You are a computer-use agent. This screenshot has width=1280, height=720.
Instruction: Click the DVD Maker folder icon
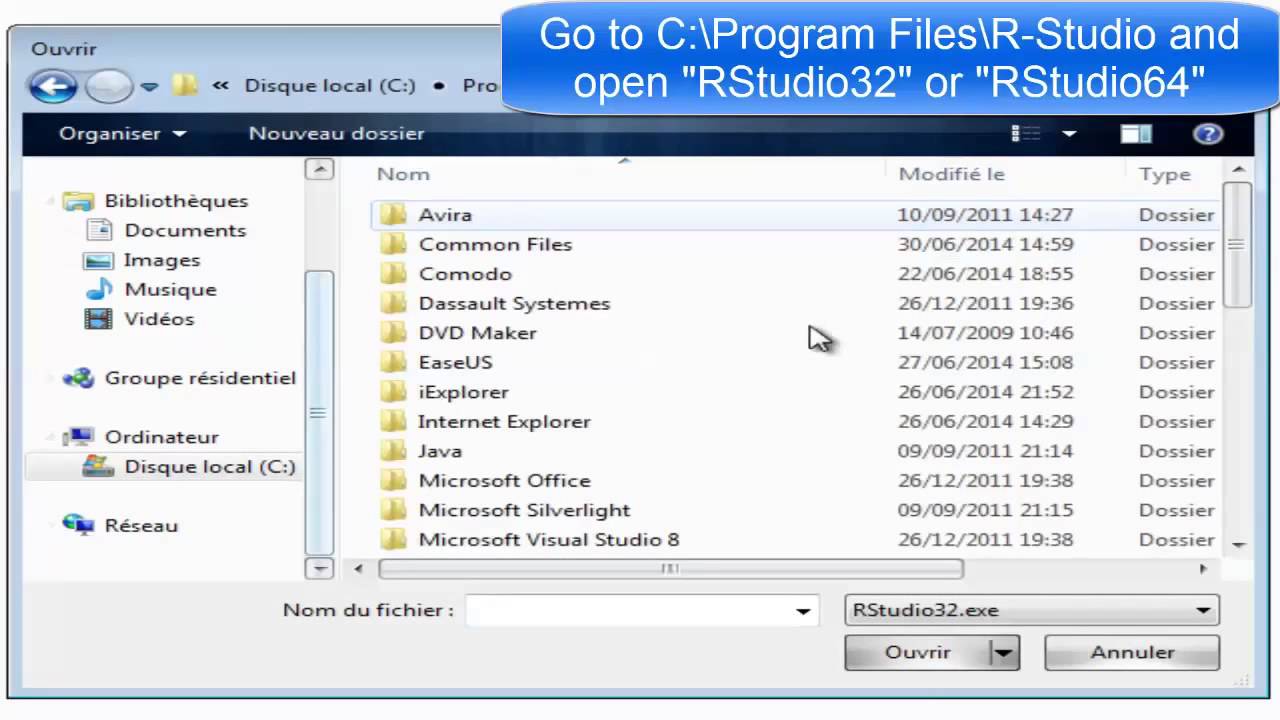(x=394, y=332)
